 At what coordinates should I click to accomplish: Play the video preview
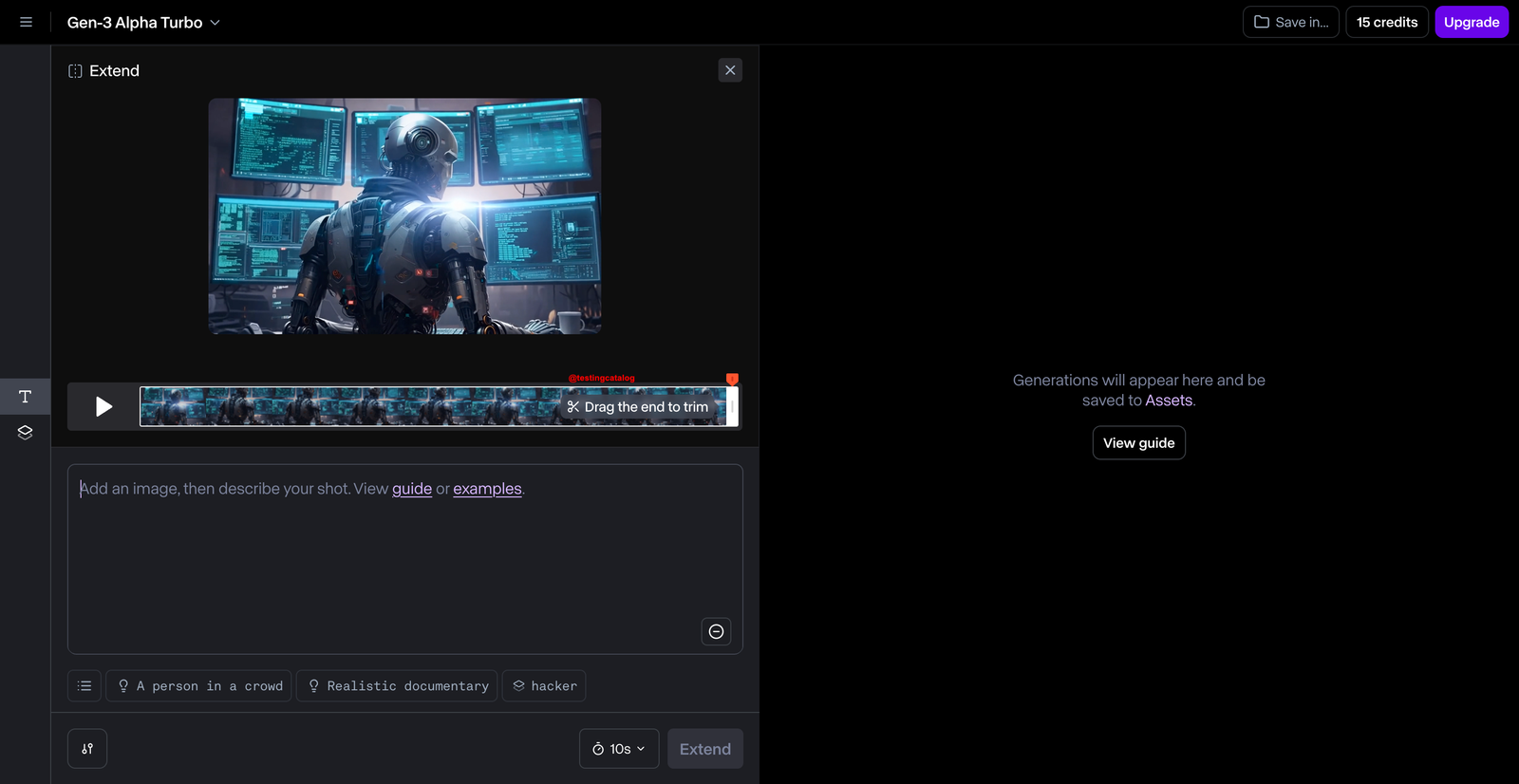coord(103,407)
